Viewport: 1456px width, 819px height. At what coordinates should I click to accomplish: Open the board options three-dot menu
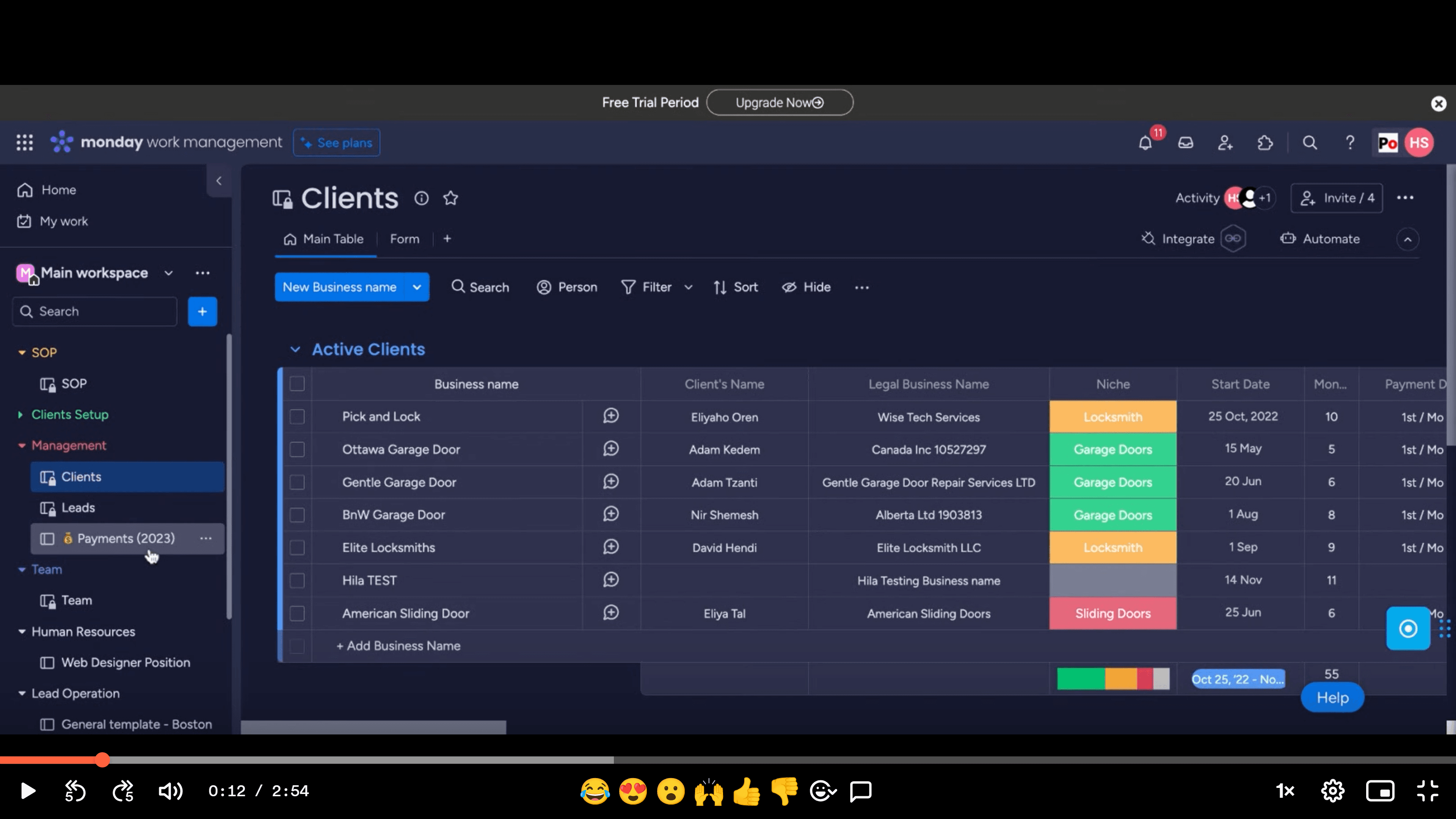click(1405, 198)
